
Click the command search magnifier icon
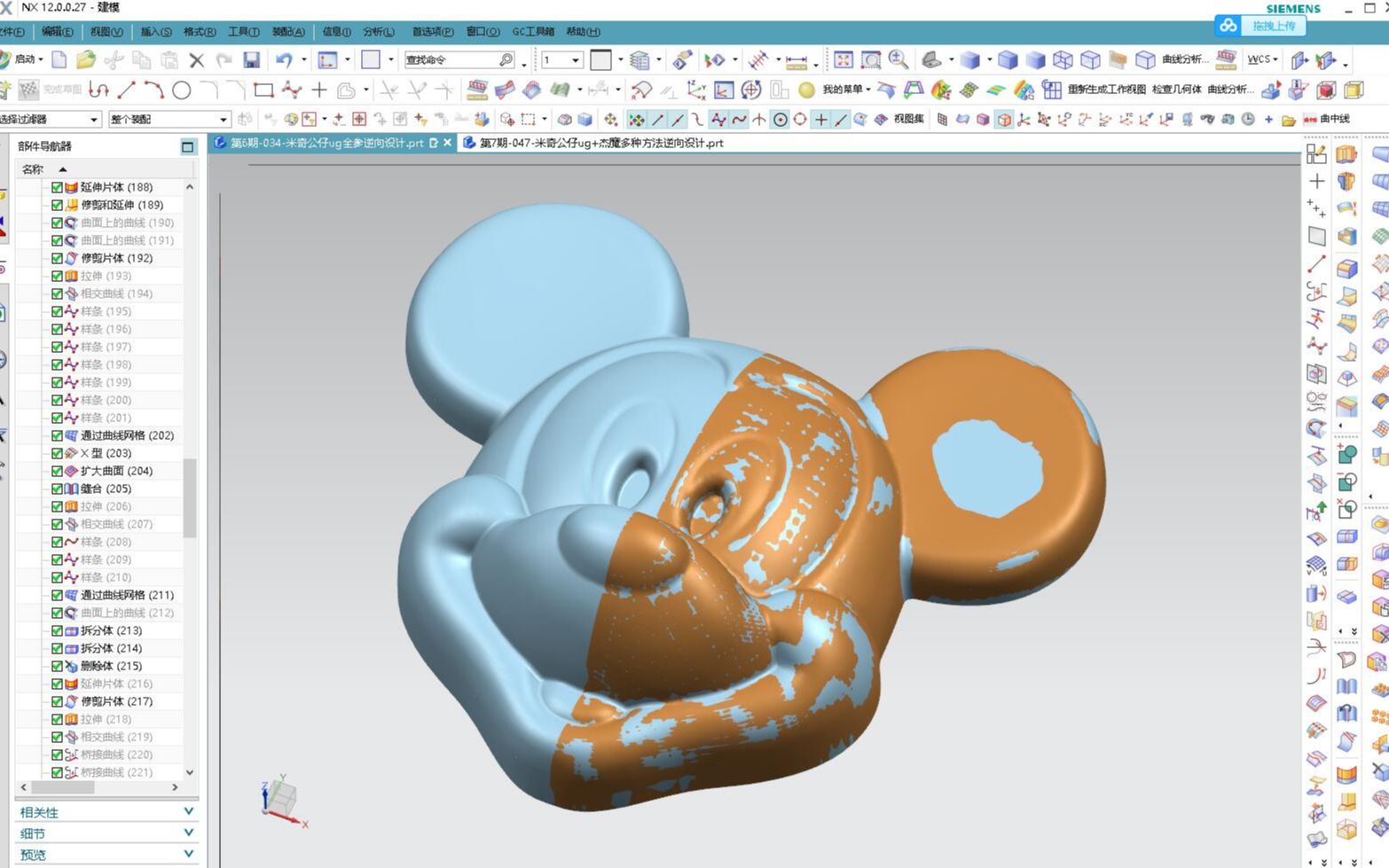click(x=506, y=59)
